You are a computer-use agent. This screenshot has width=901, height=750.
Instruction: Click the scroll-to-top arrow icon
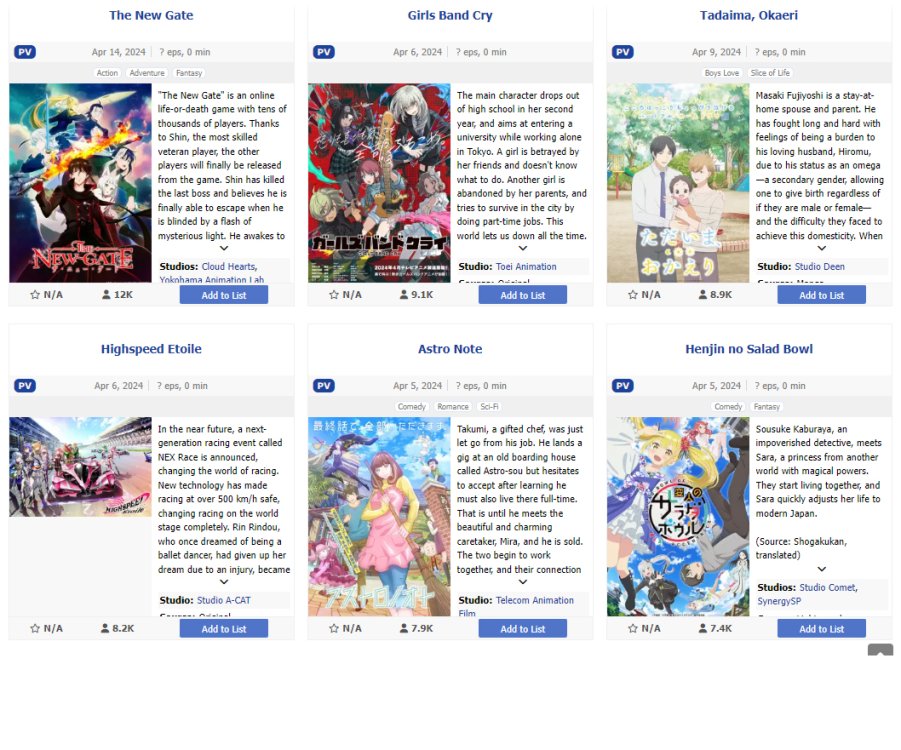click(880, 650)
